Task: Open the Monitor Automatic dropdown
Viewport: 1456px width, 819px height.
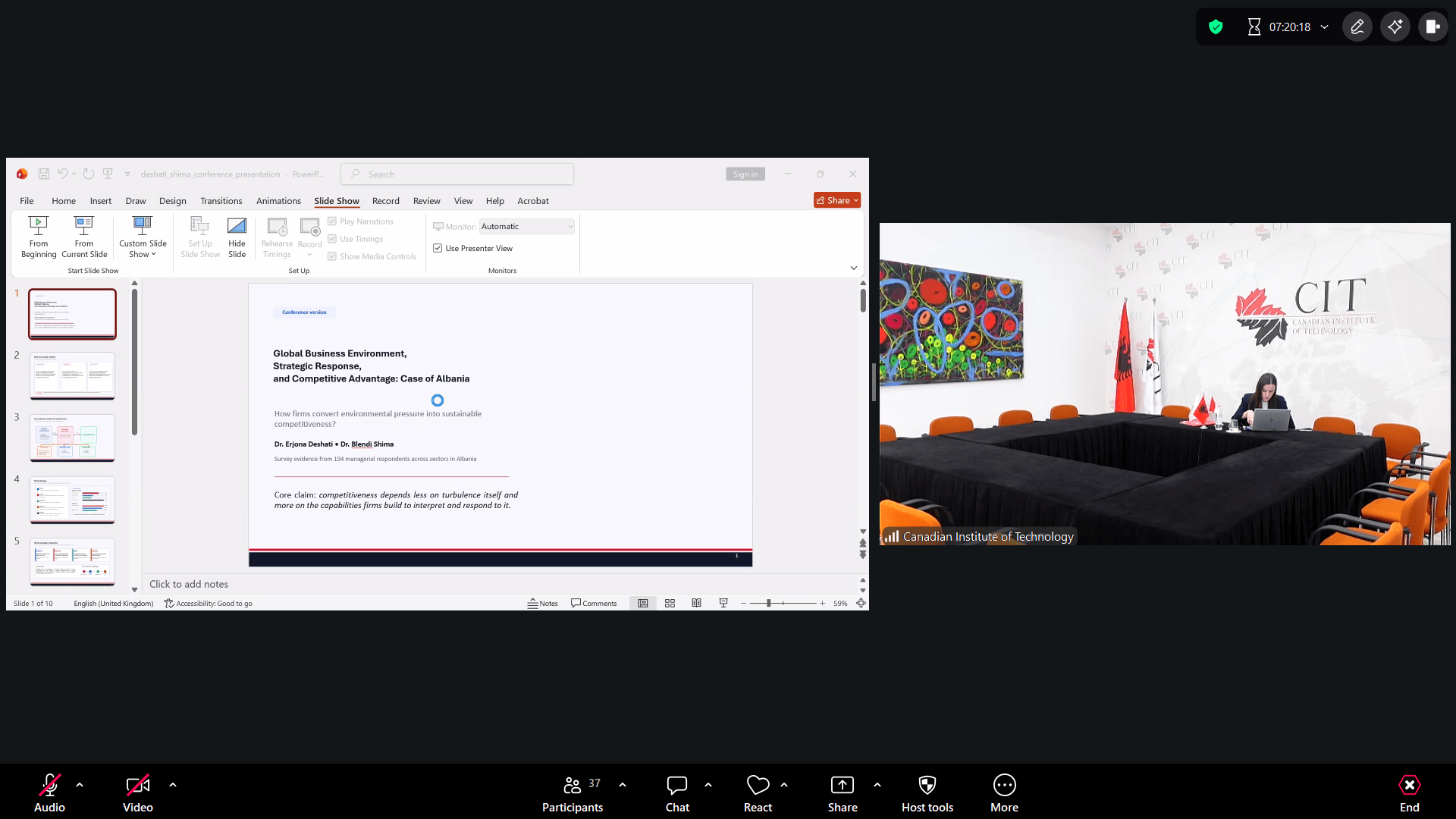Action: point(527,227)
